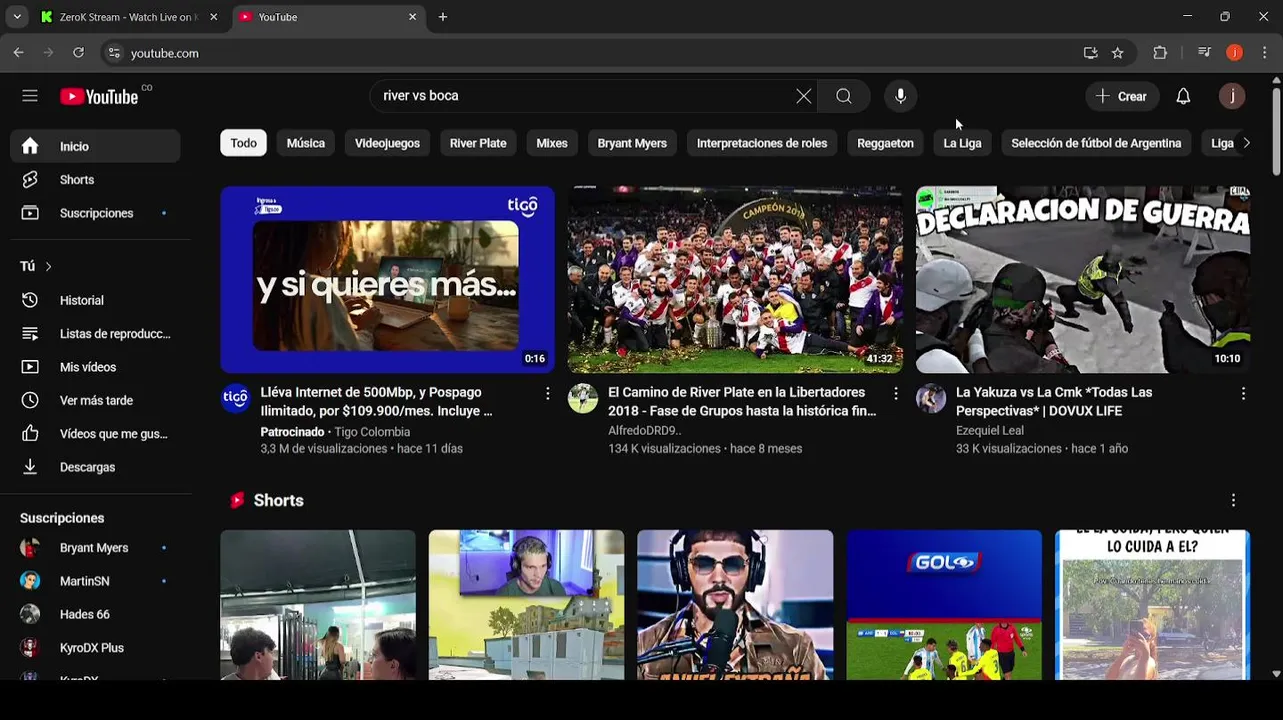Open Historial in sidebar
This screenshot has height=720, width=1283.
click(x=95, y=300)
